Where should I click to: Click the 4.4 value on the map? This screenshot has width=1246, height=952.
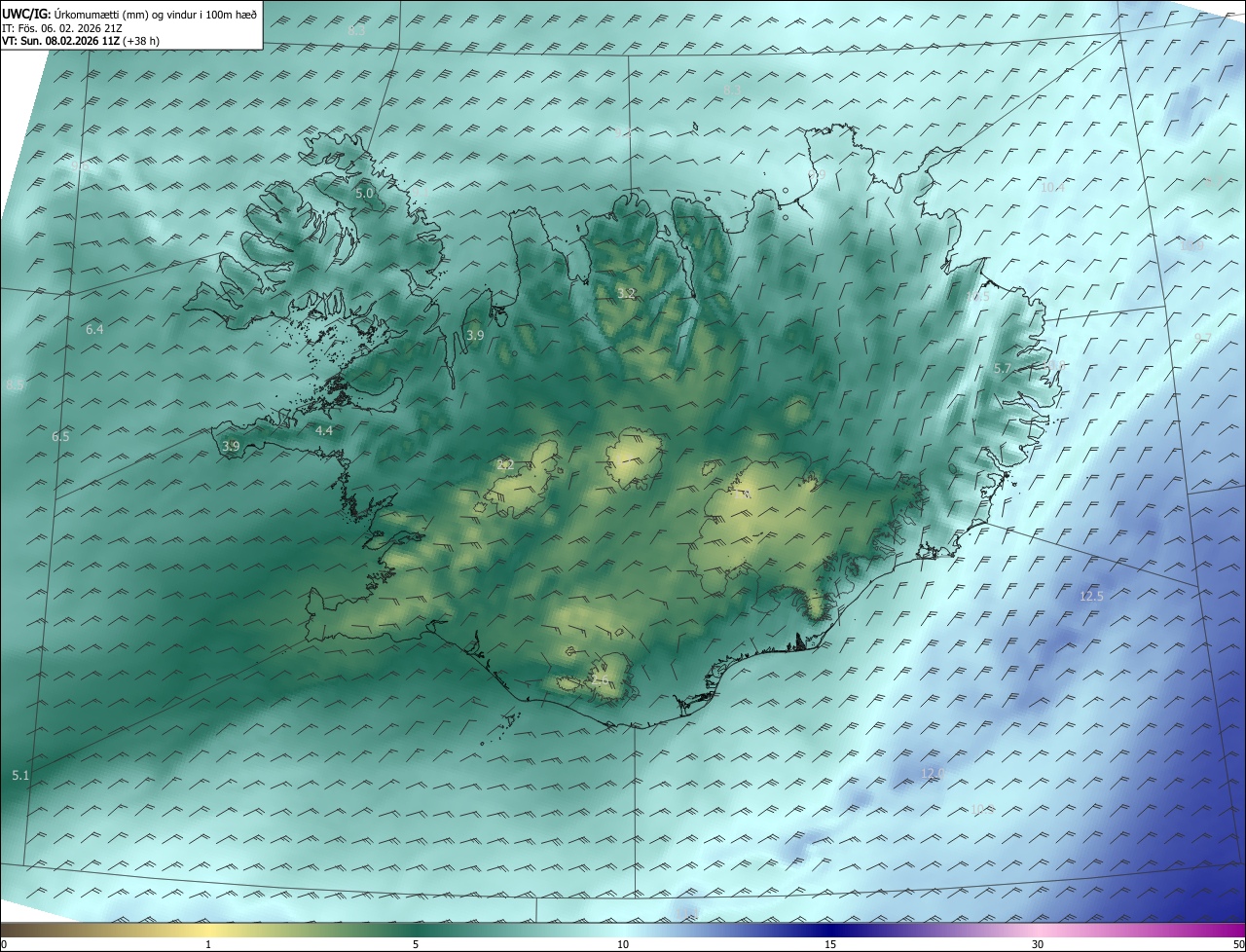[x=324, y=430]
